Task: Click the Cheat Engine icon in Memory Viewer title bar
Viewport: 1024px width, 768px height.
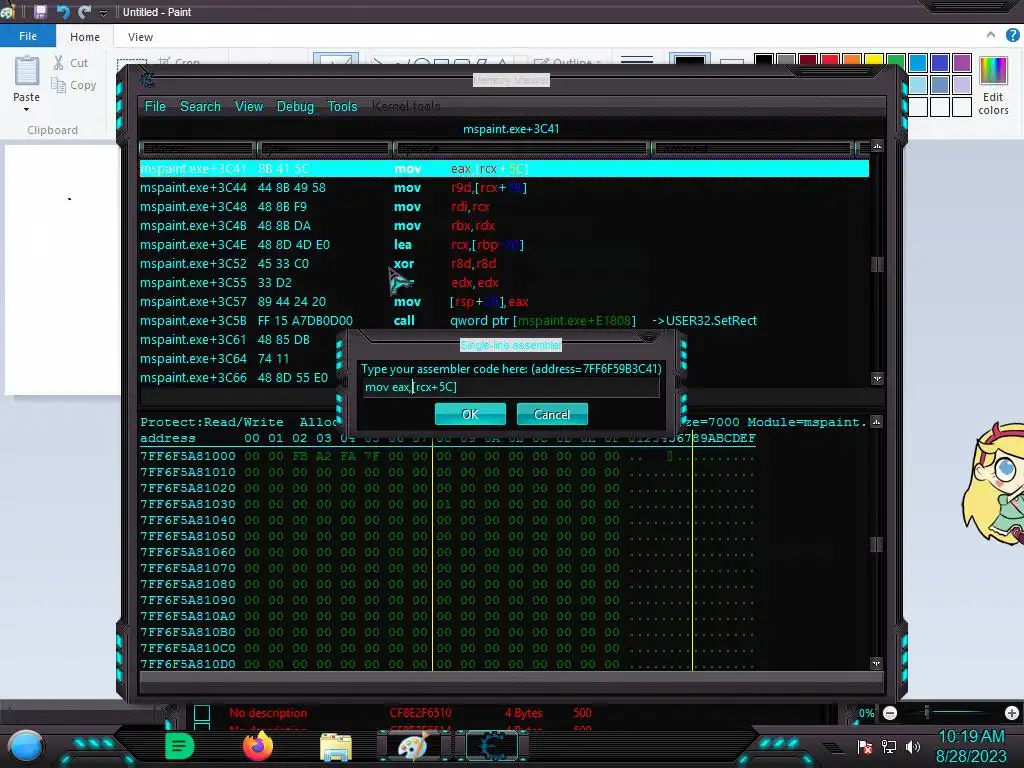Action: click(x=148, y=80)
